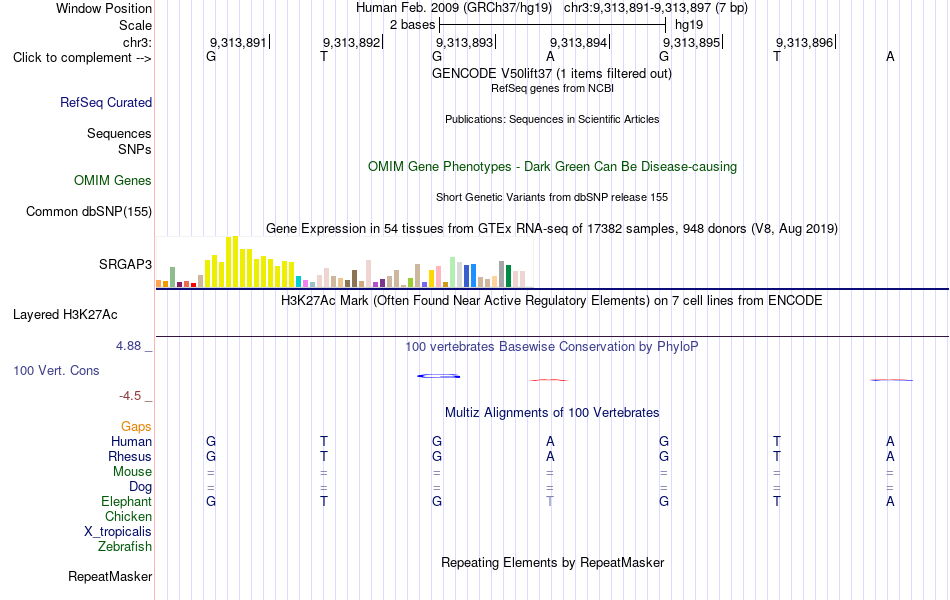Click 'Short Genetic Variants from dbSNP release 155'

pyautogui.click(x=552, y=198)
